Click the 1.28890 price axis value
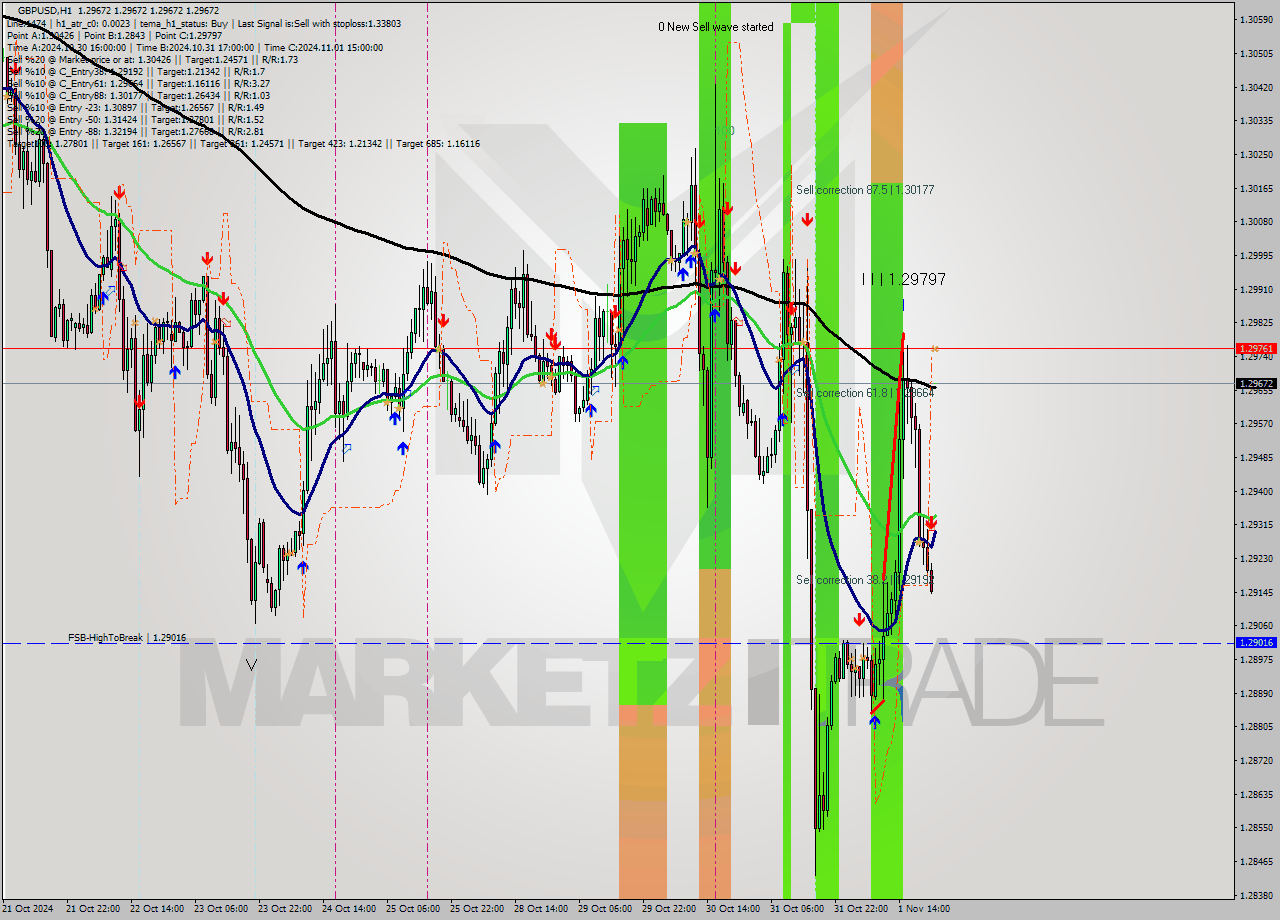Image resolution: width=1280 pixels, height=920 pixels. 1257,693
